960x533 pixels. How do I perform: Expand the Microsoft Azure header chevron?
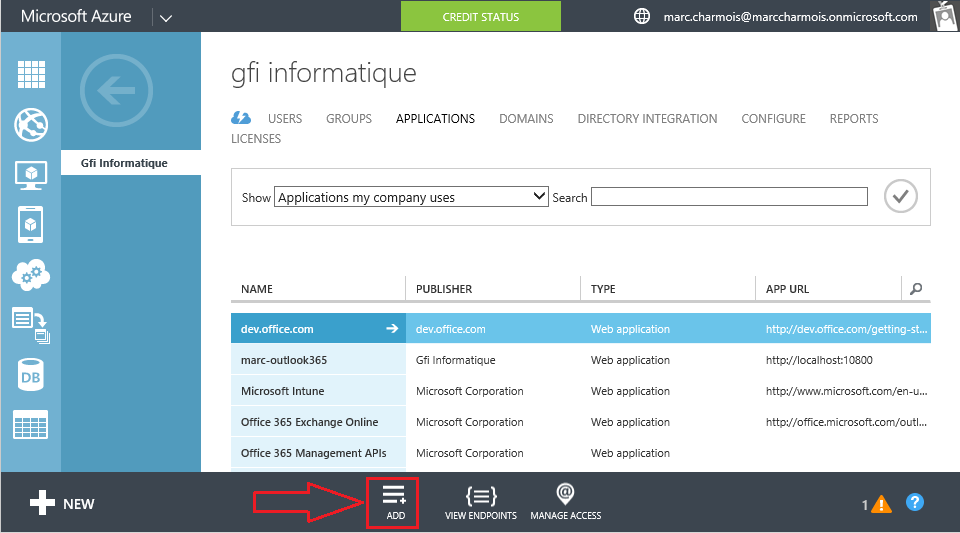tap(165, 18)
